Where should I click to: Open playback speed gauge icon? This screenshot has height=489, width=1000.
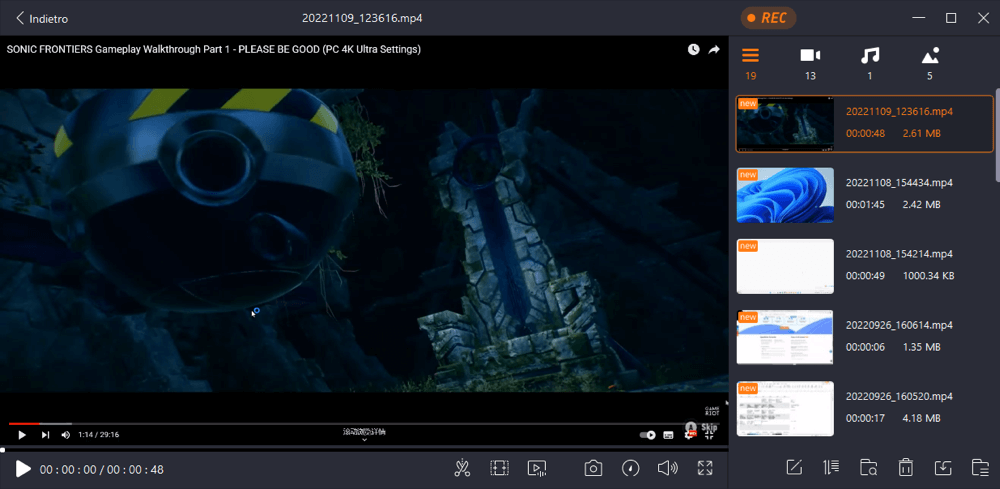[631, 469]
